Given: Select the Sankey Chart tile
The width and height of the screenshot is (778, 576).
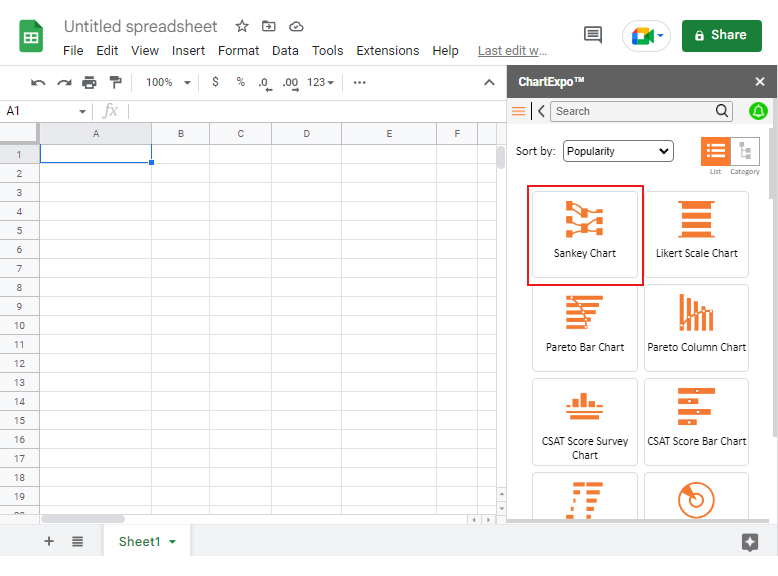Looking at the screenshot, I should pos(584,234).
